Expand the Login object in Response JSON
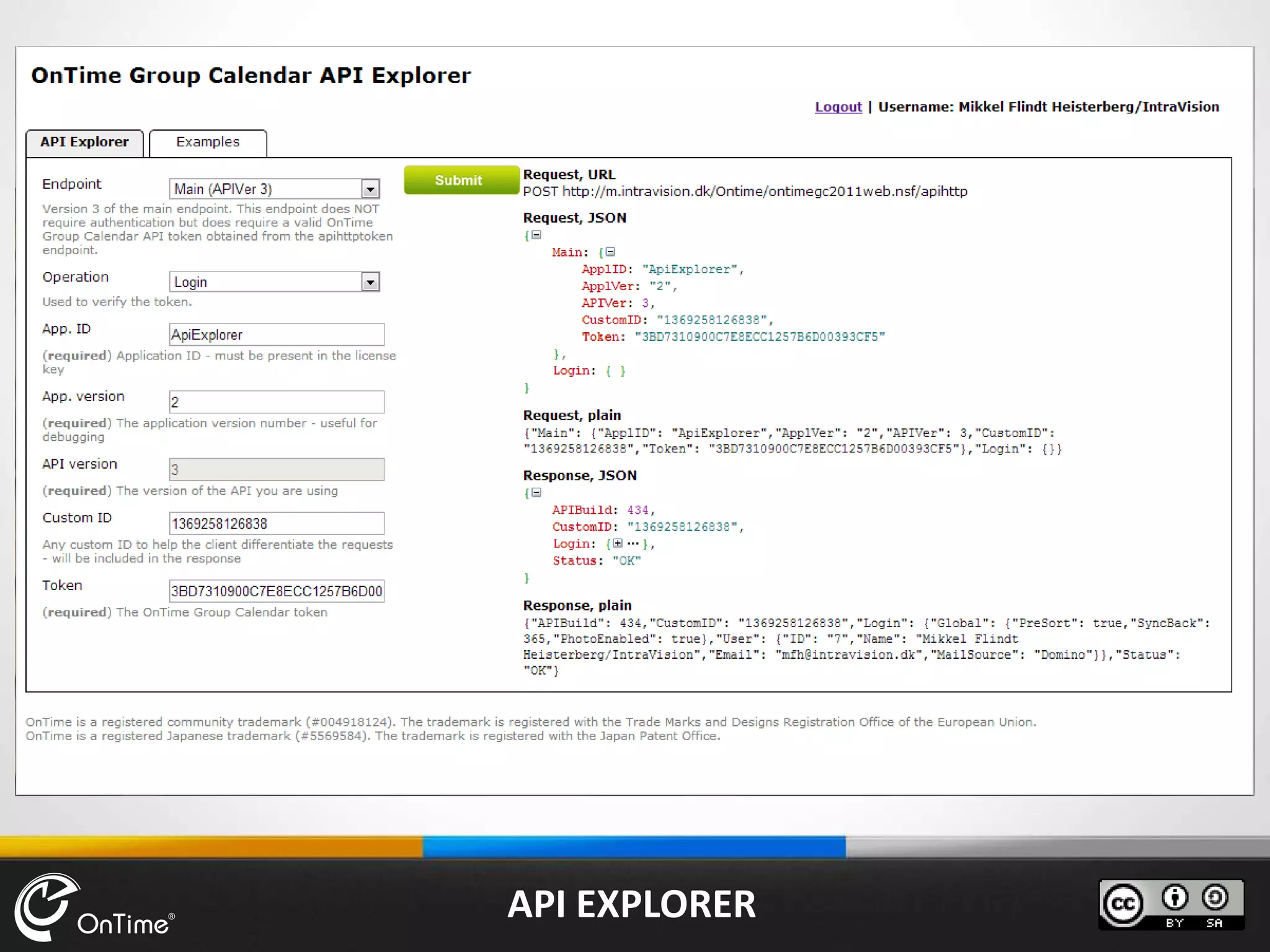1270x952 pixels. click(618, 543)
